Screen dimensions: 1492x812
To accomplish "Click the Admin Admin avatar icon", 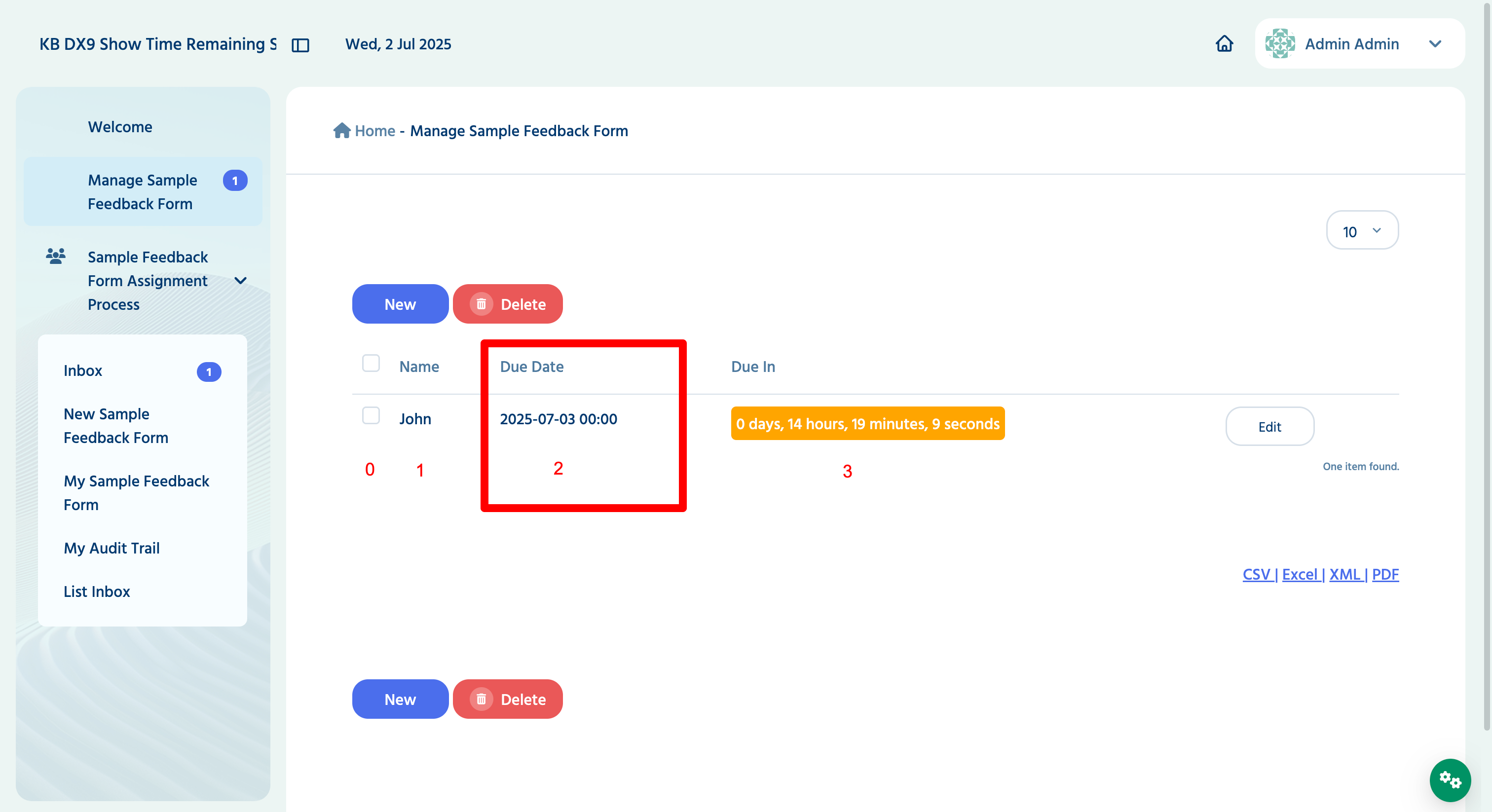I will 1279,43.
